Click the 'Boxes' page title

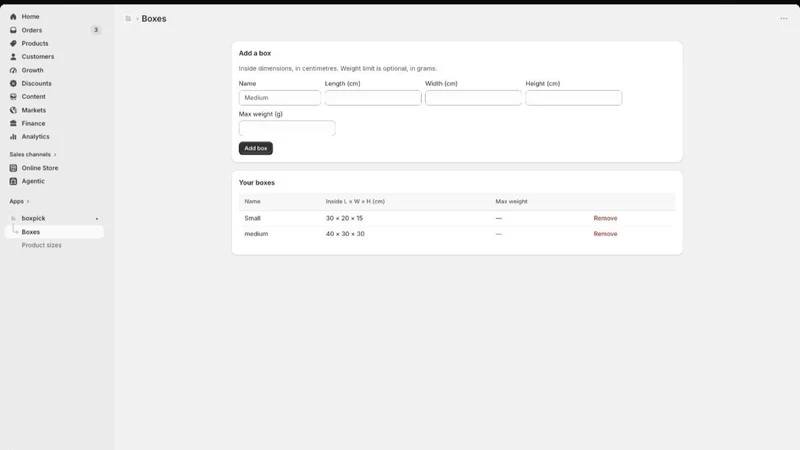pyautogui.click(x=154, y=18)
